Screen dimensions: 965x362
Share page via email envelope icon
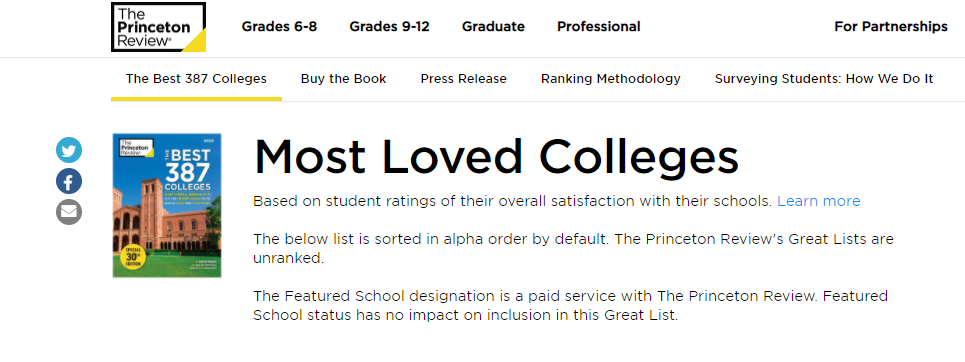(69, 212)
